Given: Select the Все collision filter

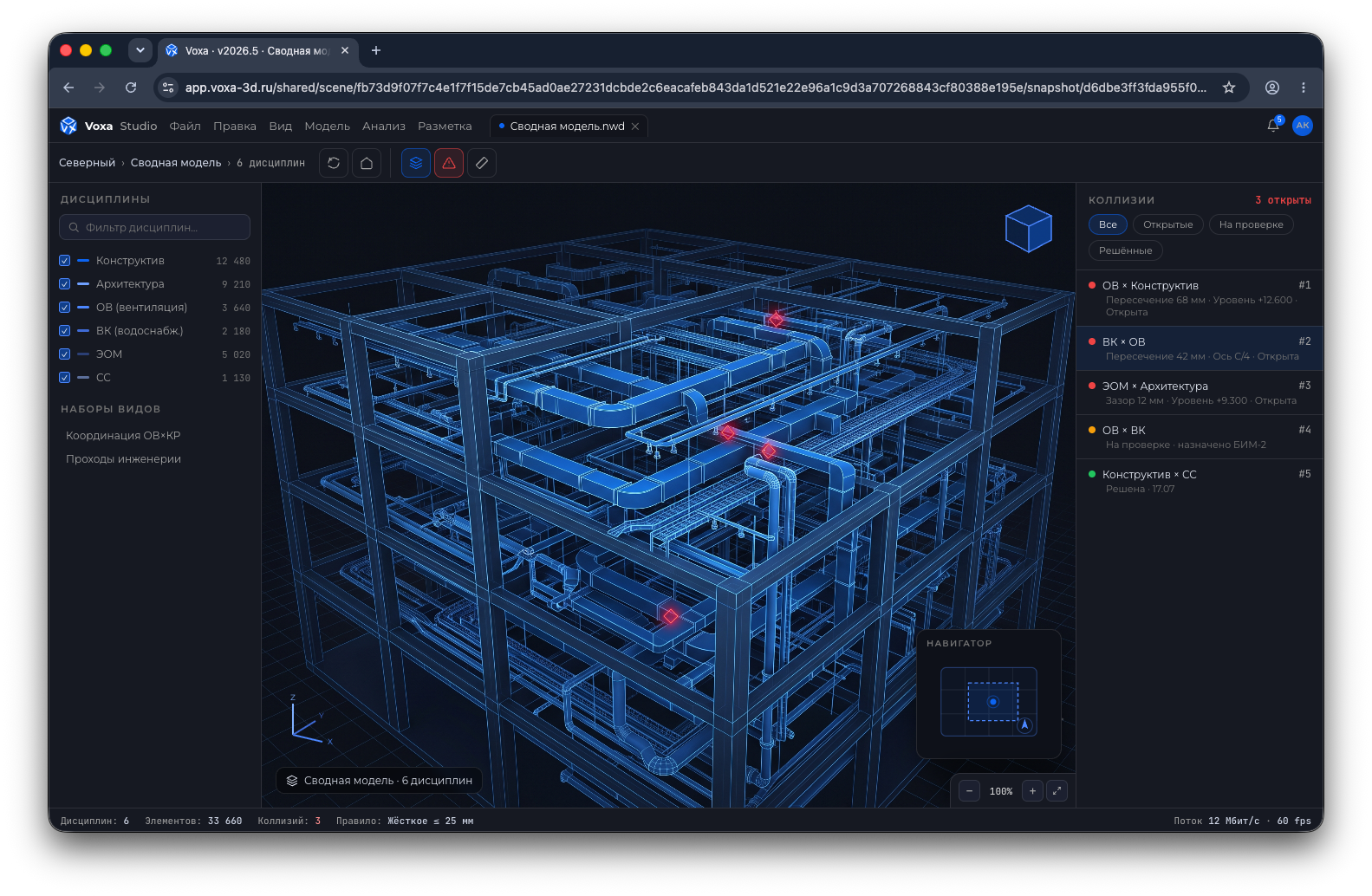Looking at the screenshot, I should click(x=1108, y=224).
